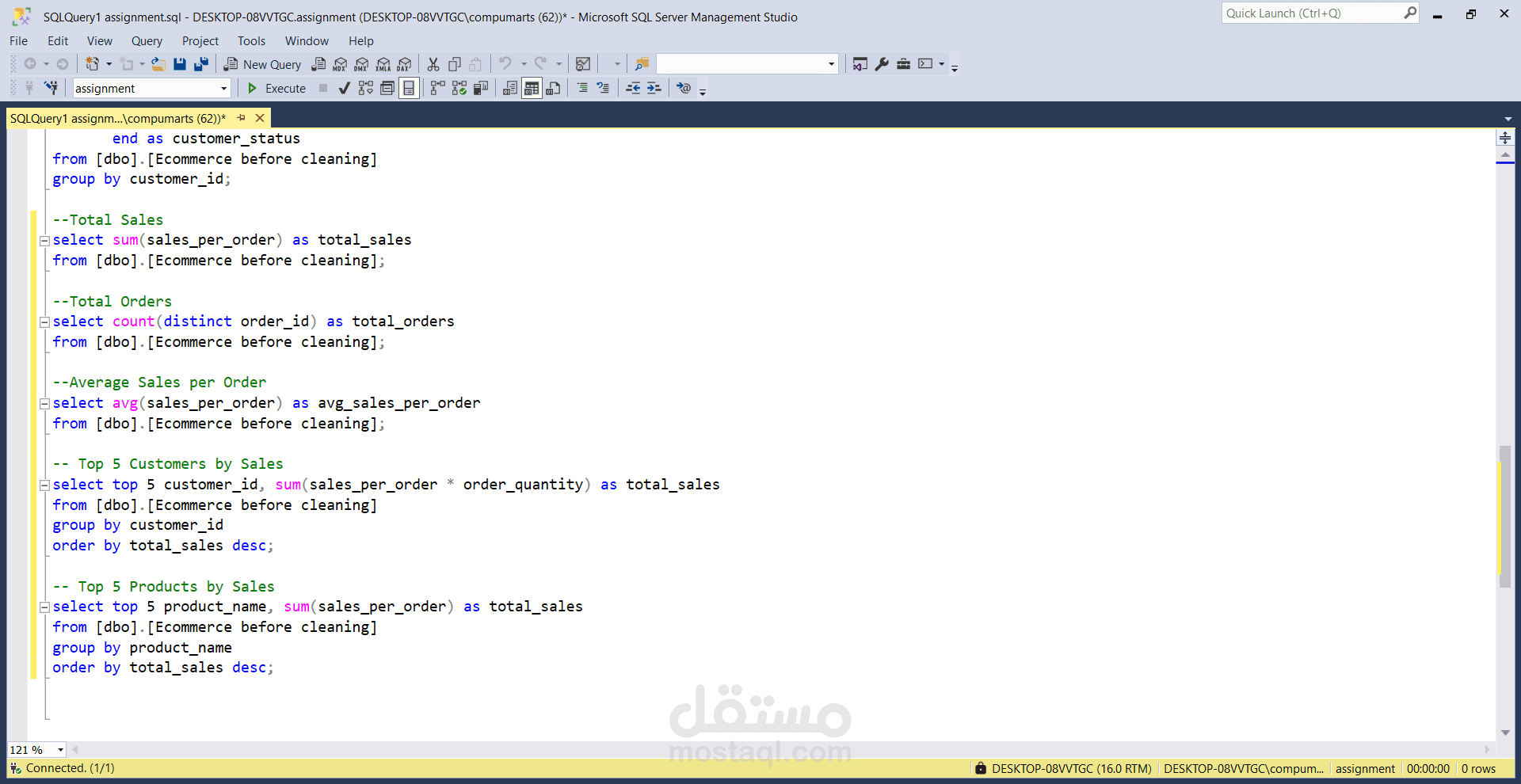The width and height of the screenshot is (1521, 784).
Task: Click the DMX query icon
Action: [x=361, y=64]
